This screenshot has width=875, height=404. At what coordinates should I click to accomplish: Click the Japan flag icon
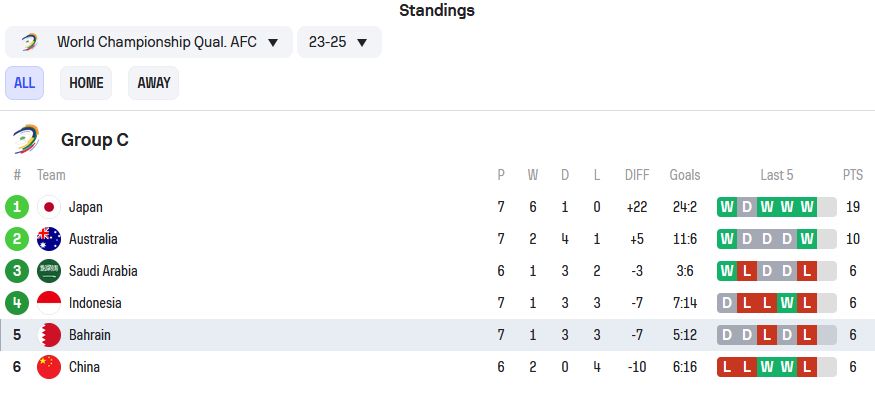(x=49, y=207)
